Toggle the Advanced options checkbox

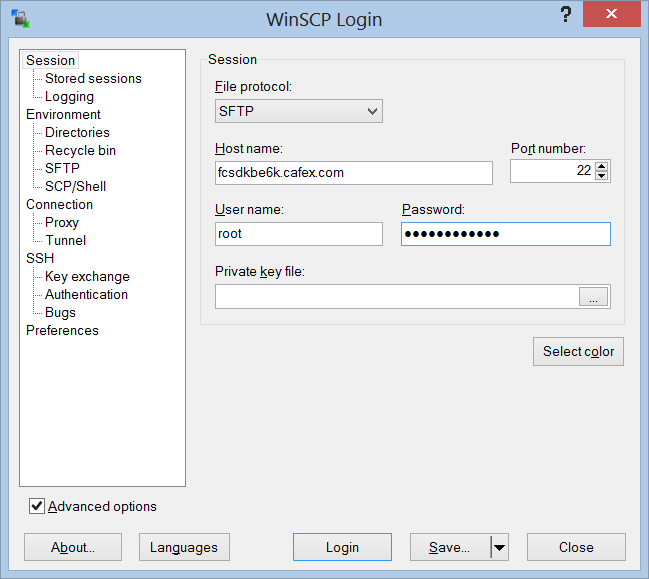click(x=37, y=506)
